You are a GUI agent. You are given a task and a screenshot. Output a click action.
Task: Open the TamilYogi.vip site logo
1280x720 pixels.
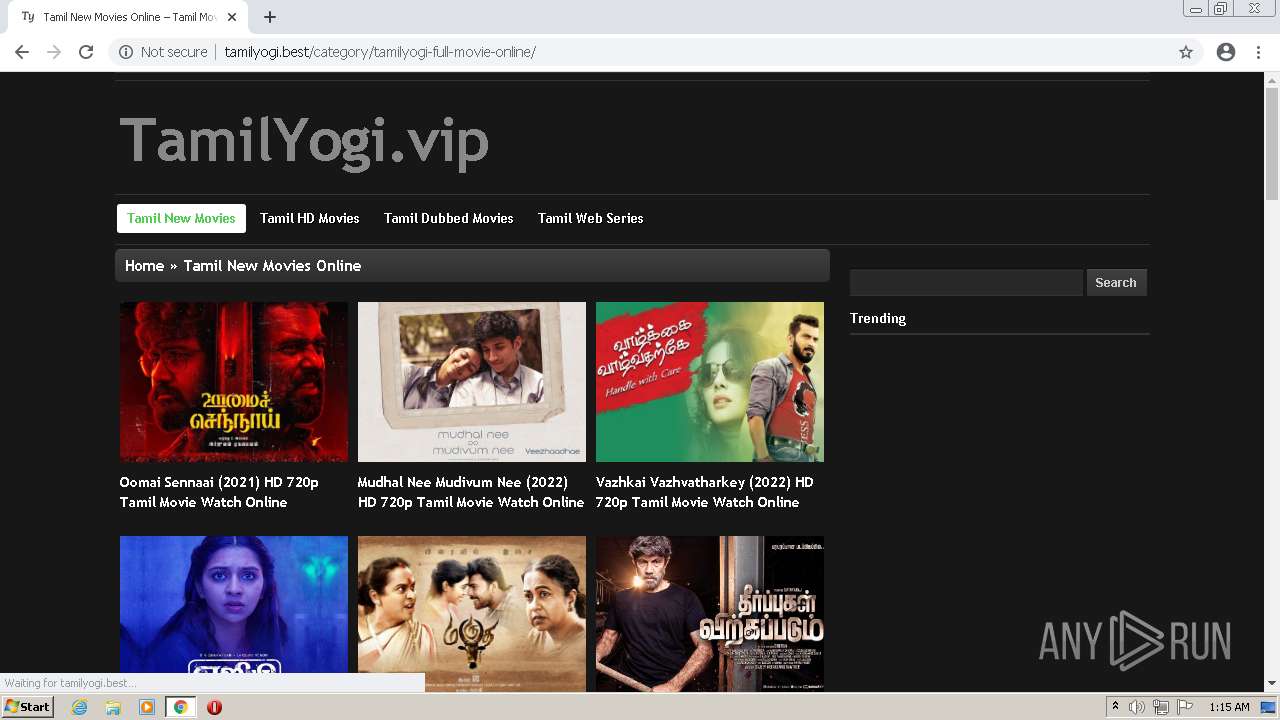[x=304, y=140]
